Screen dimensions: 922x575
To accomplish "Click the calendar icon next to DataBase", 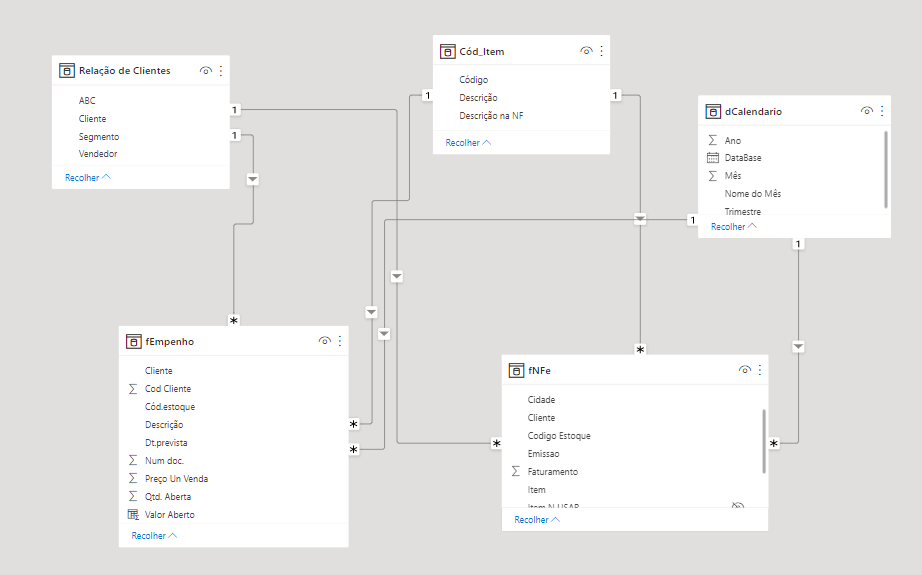I will (713, 158).
